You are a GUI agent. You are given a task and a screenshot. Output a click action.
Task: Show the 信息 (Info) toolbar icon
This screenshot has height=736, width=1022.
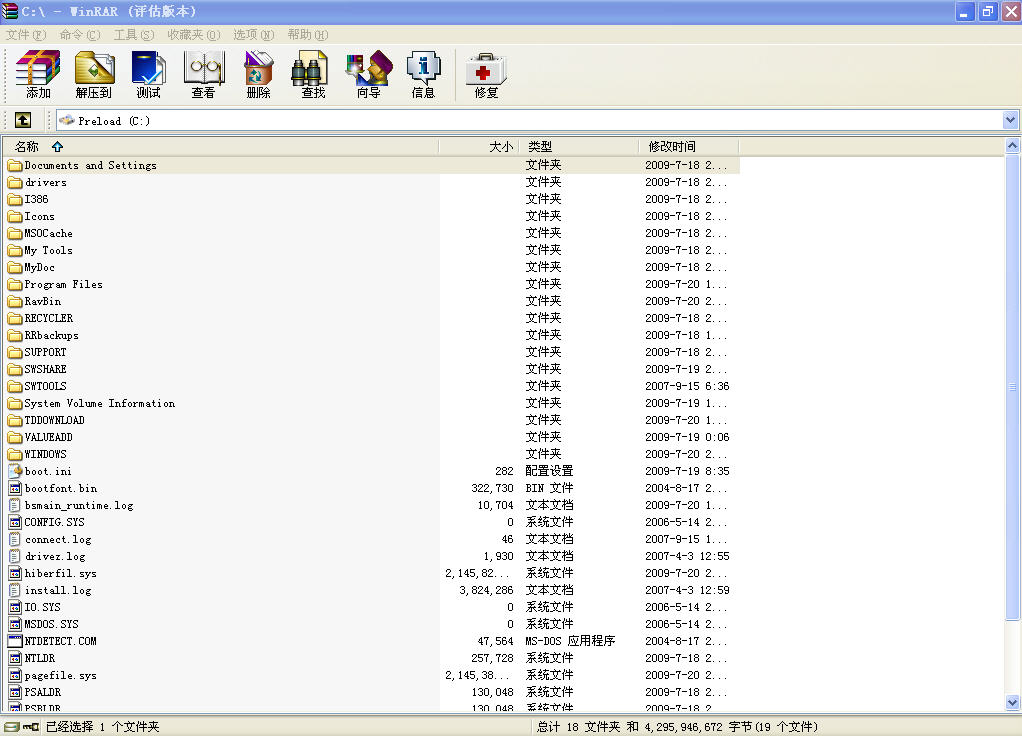[x=423, y=74]
